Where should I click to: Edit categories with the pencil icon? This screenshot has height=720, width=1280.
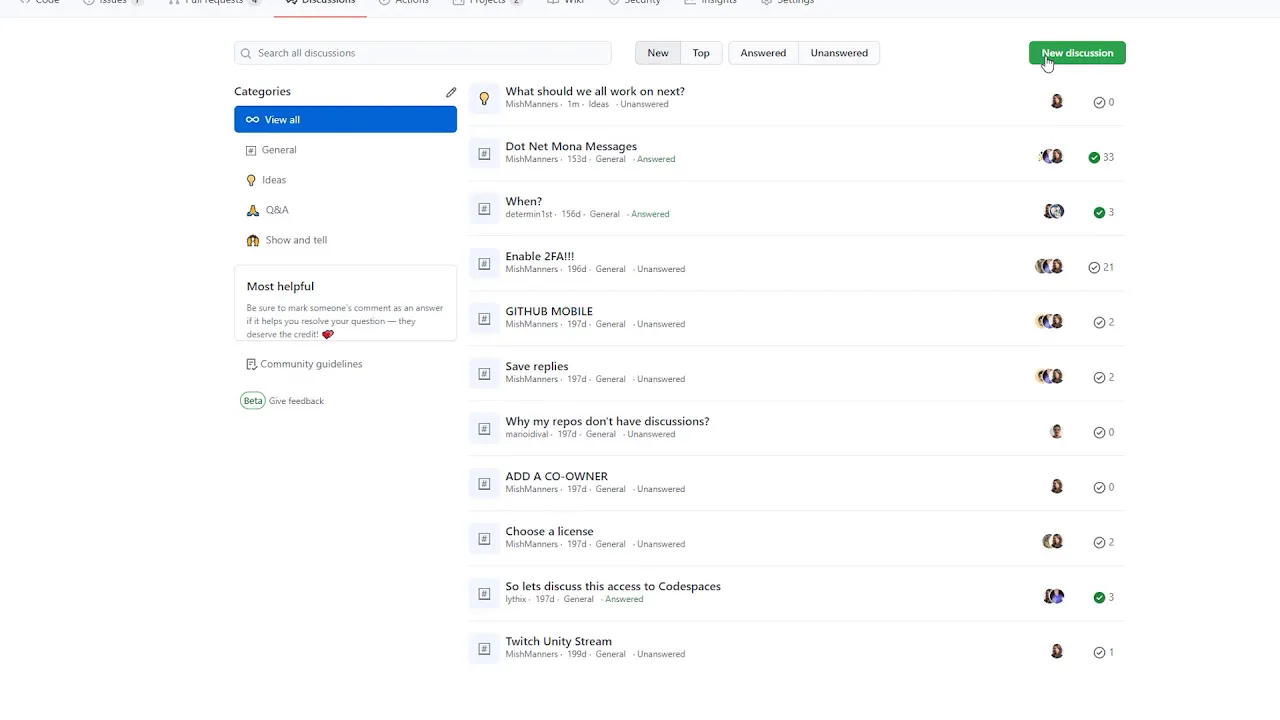click(x=451, y=92)
